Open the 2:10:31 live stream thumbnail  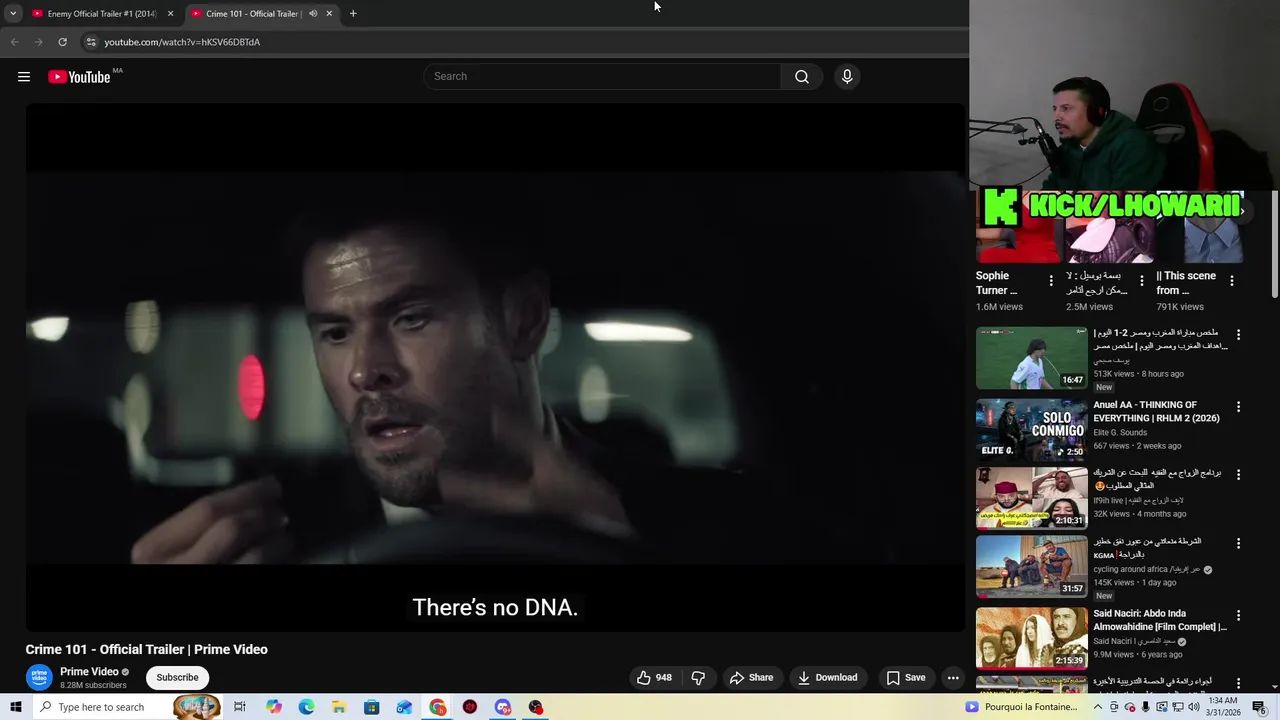[x=1031, y=497]
